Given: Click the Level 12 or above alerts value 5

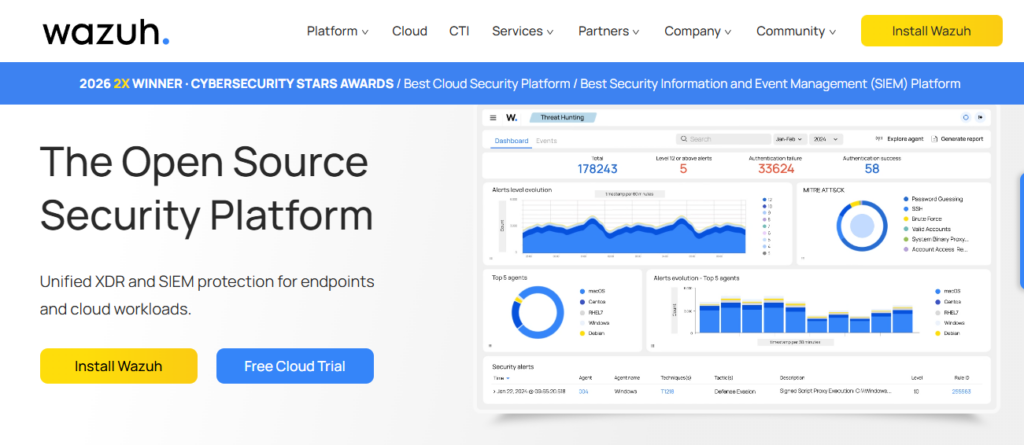Looking at the screenshot, I should [x=683, y=169].
